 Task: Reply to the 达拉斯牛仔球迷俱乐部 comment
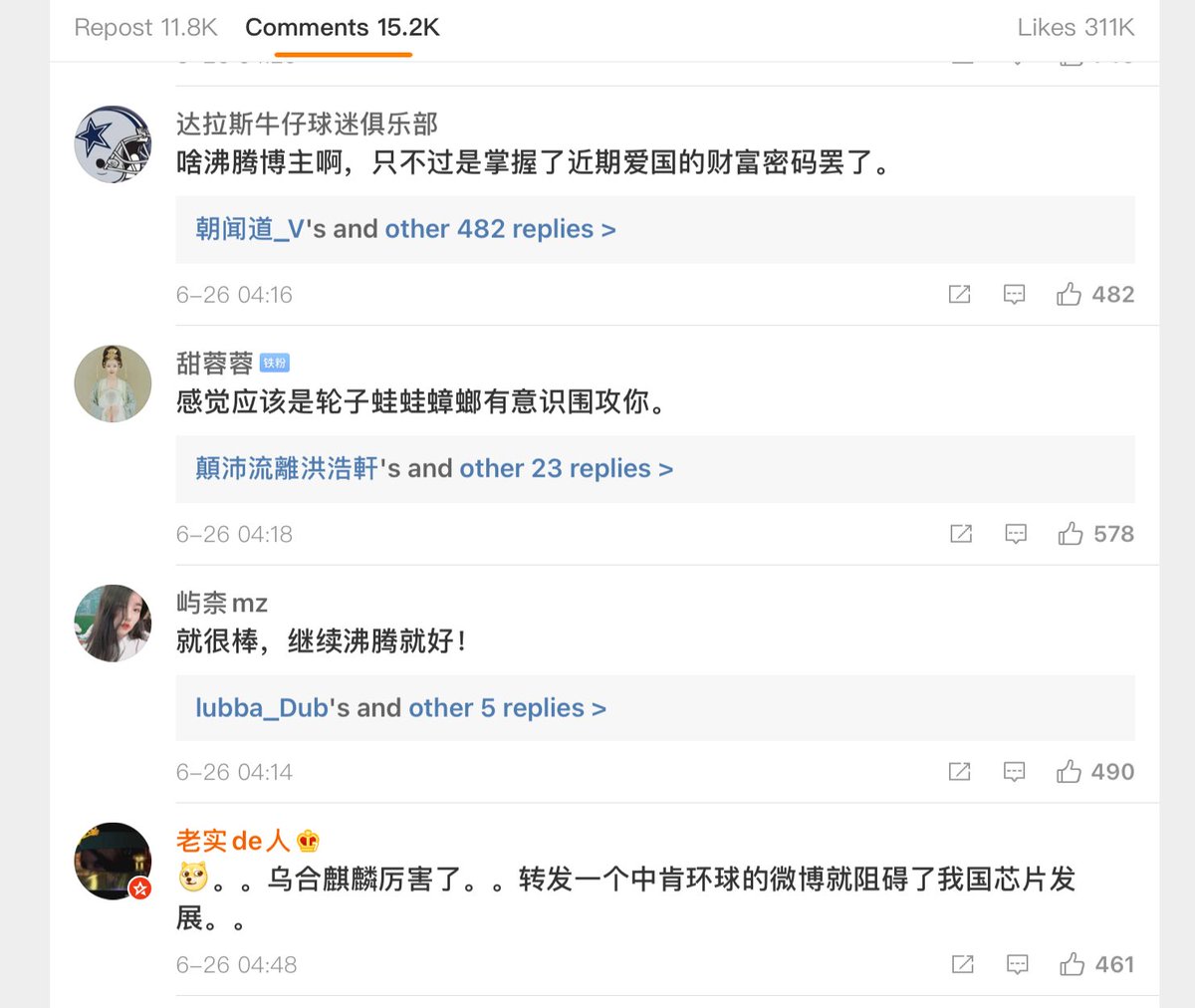pyautogui.click(x=1014, y=294)
